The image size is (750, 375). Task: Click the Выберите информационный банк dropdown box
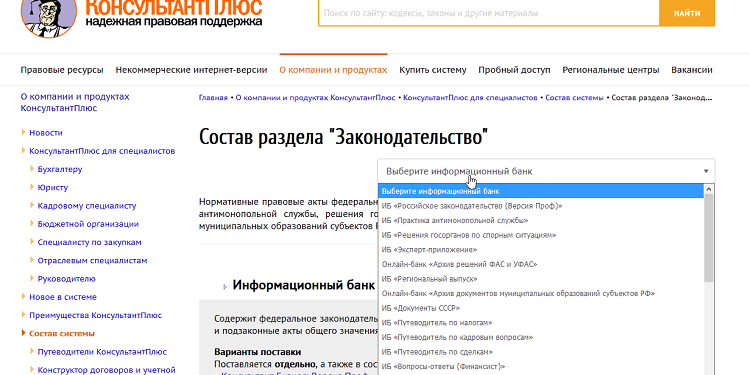pos(546,171)
